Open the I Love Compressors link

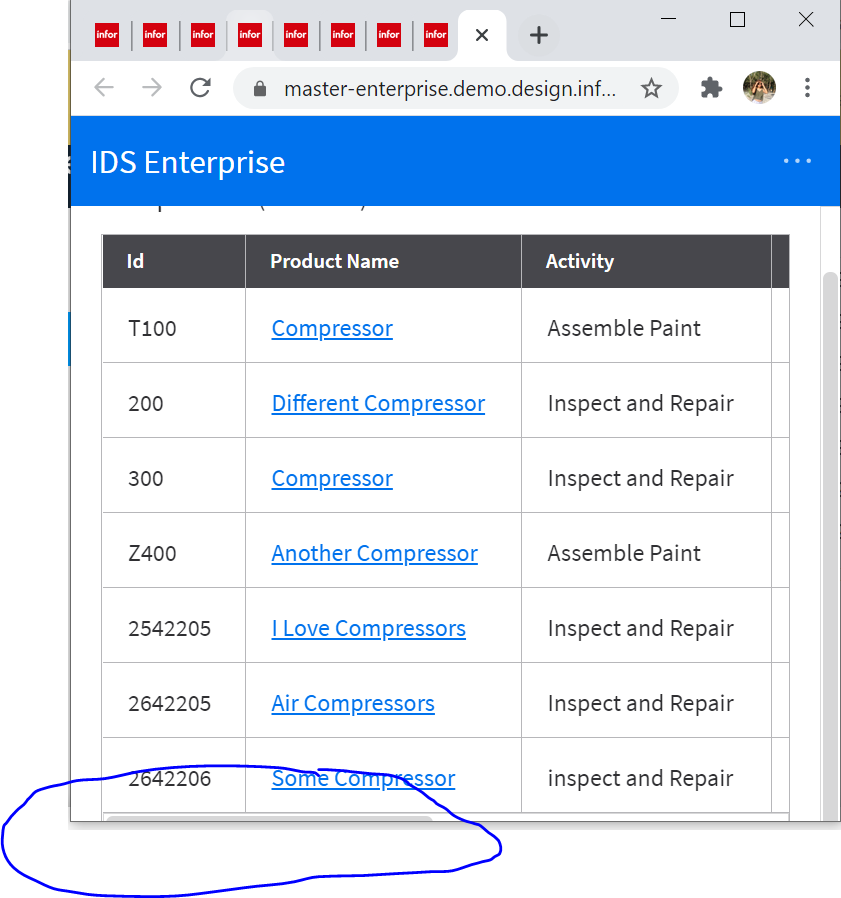(369, 629)
